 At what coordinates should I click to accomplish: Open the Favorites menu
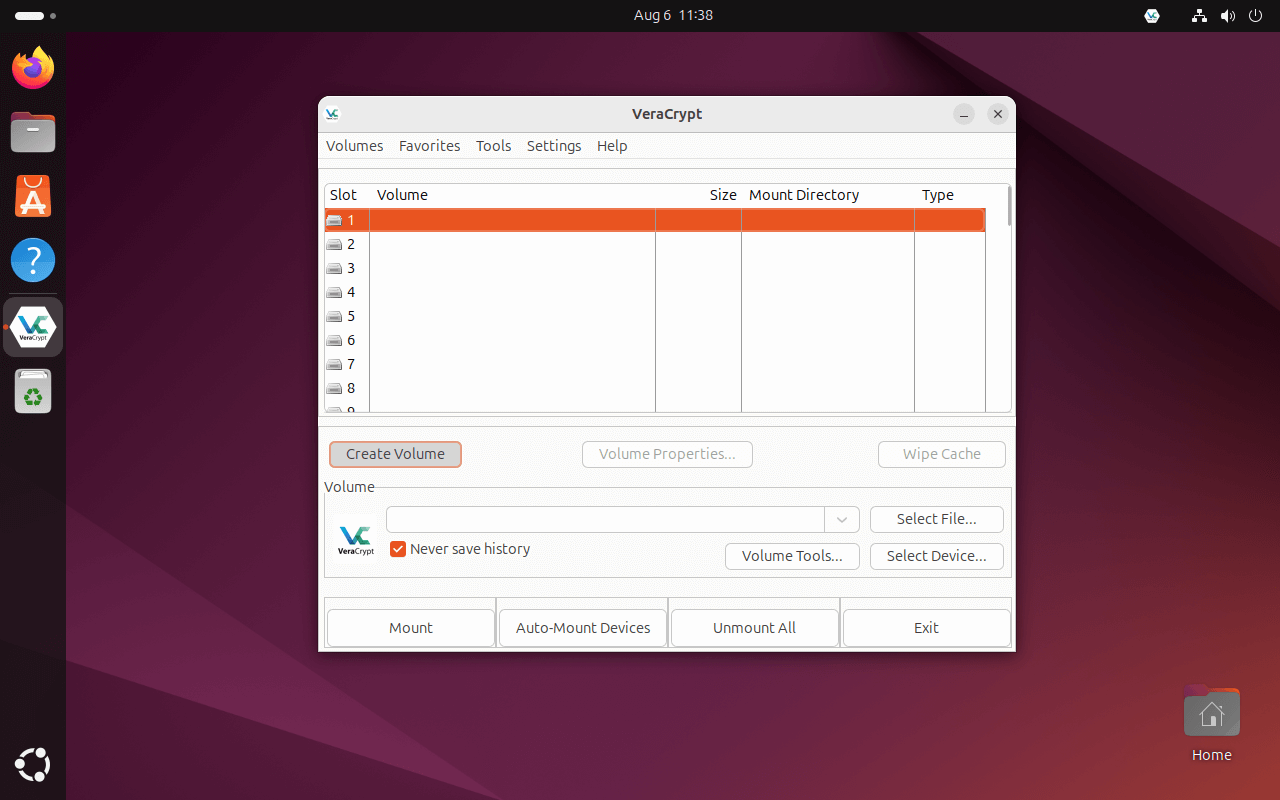pos(430,146)
